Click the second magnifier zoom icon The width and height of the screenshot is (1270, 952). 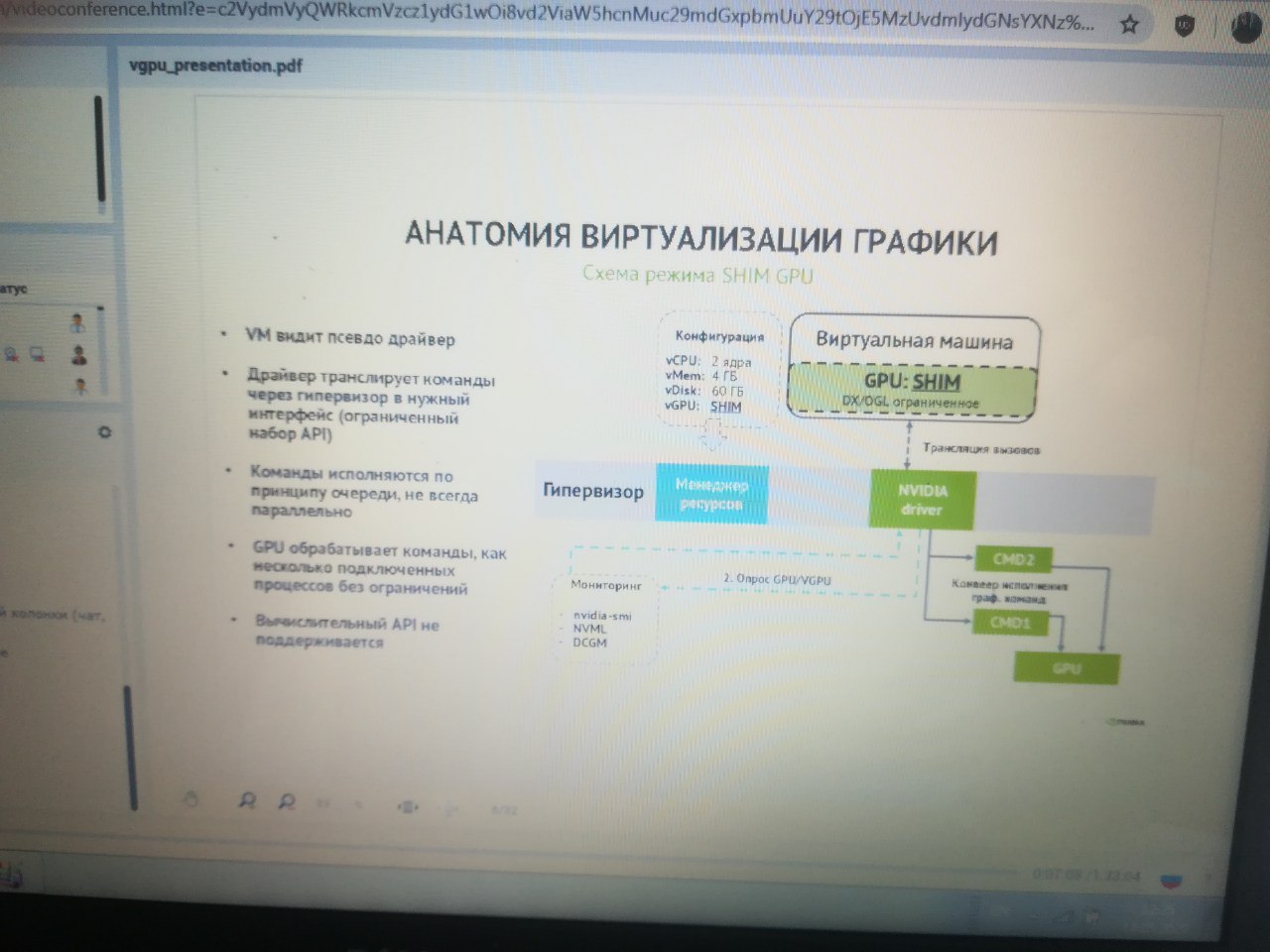click(x=287, y=802)
